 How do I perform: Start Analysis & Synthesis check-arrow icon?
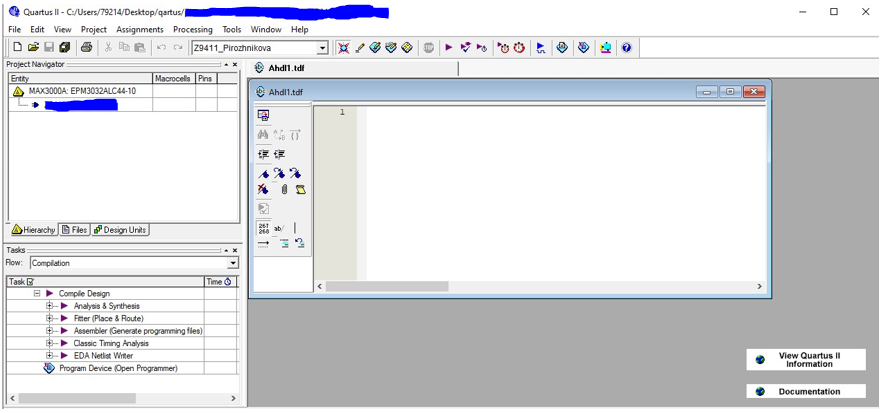pos(465,48)
